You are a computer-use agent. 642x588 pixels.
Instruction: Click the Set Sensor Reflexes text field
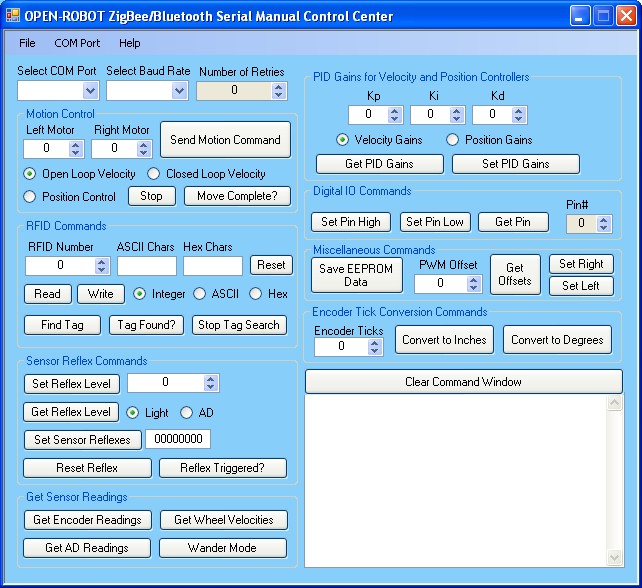coord(178,439)
